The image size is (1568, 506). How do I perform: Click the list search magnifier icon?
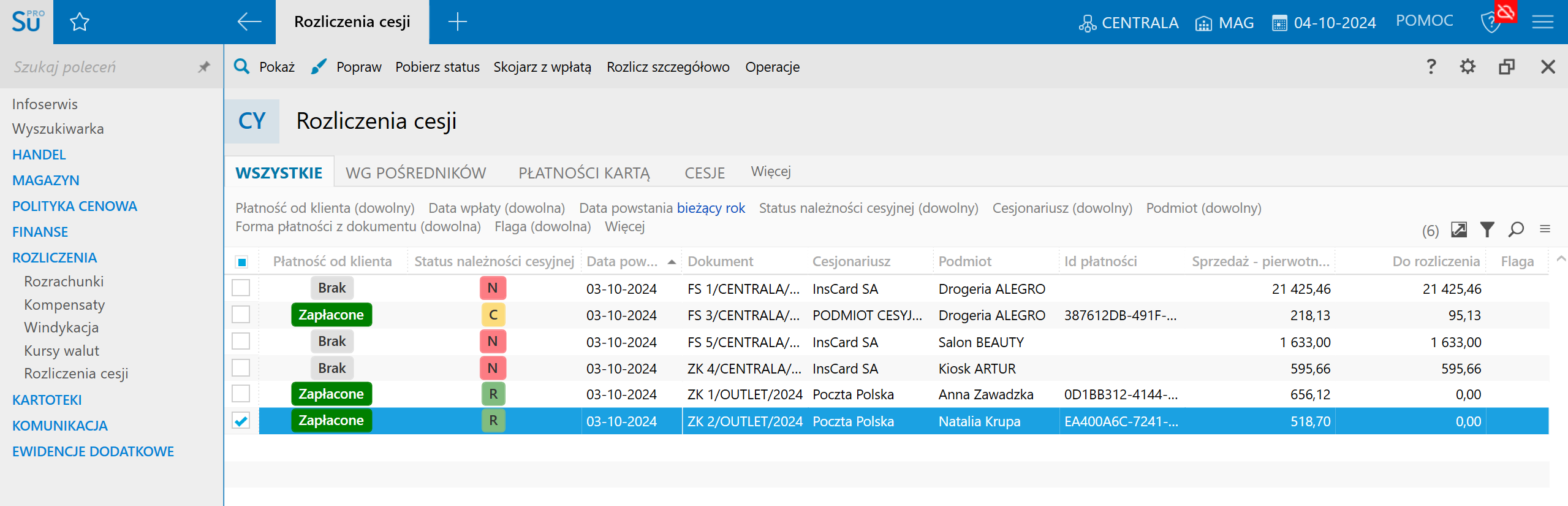click(x=1516, y=229)
